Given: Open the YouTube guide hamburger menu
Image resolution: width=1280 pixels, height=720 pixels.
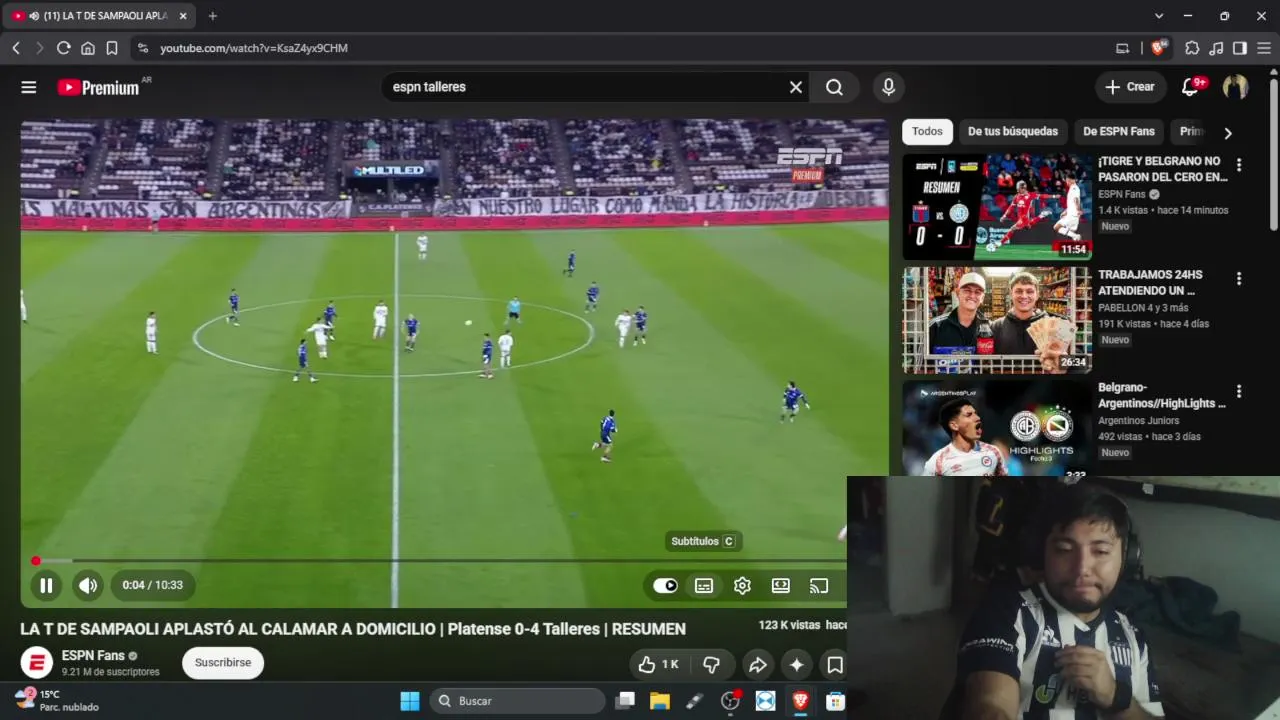Looking at the screenshot, I should coord(29,87).
